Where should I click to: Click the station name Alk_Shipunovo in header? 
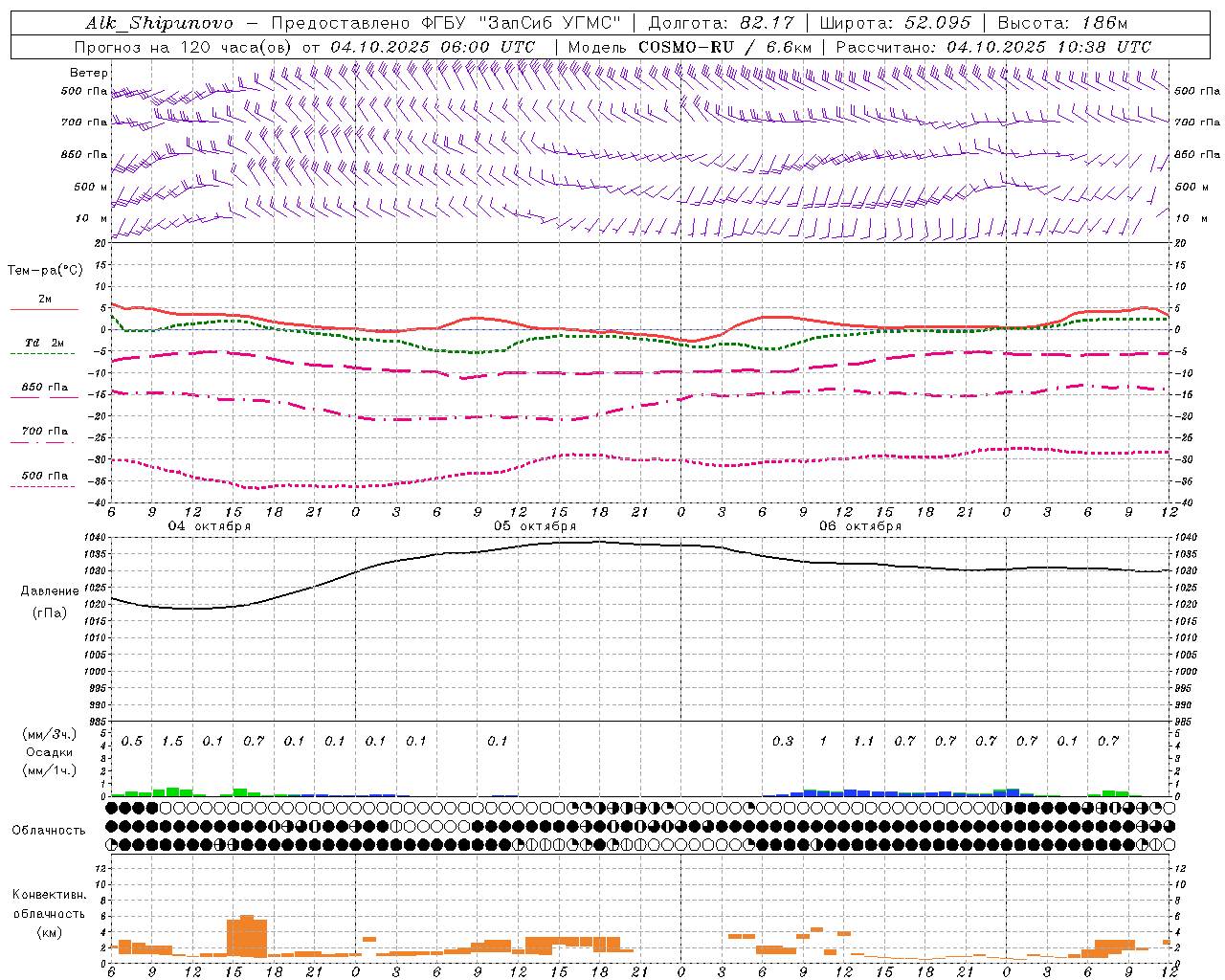pyautogui.click(x=159, y=23)
